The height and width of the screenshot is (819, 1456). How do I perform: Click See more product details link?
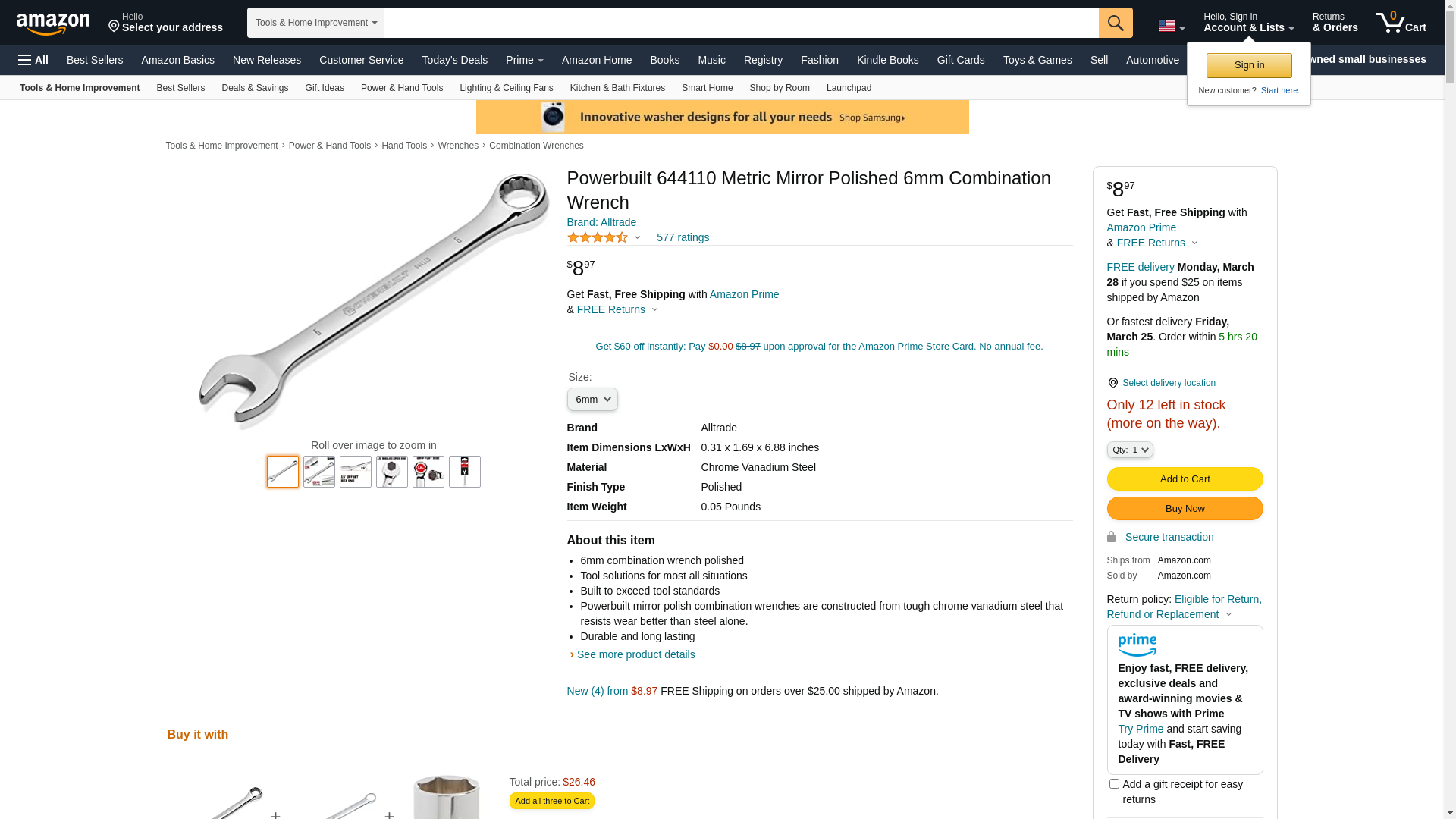635,654
